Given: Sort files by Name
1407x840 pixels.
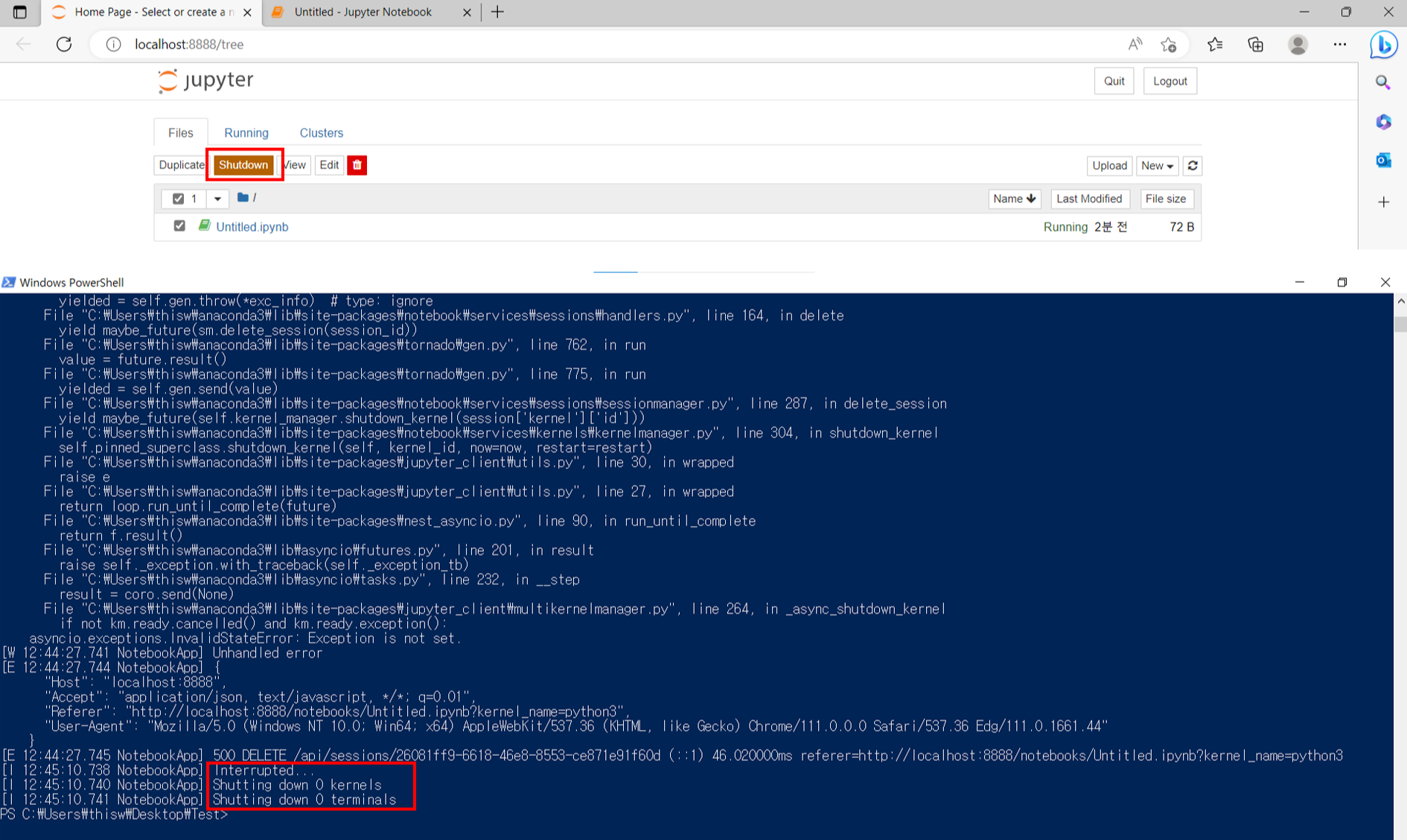Looking at the screenshot, I should pyautogui.click(x=1014, y=199).
